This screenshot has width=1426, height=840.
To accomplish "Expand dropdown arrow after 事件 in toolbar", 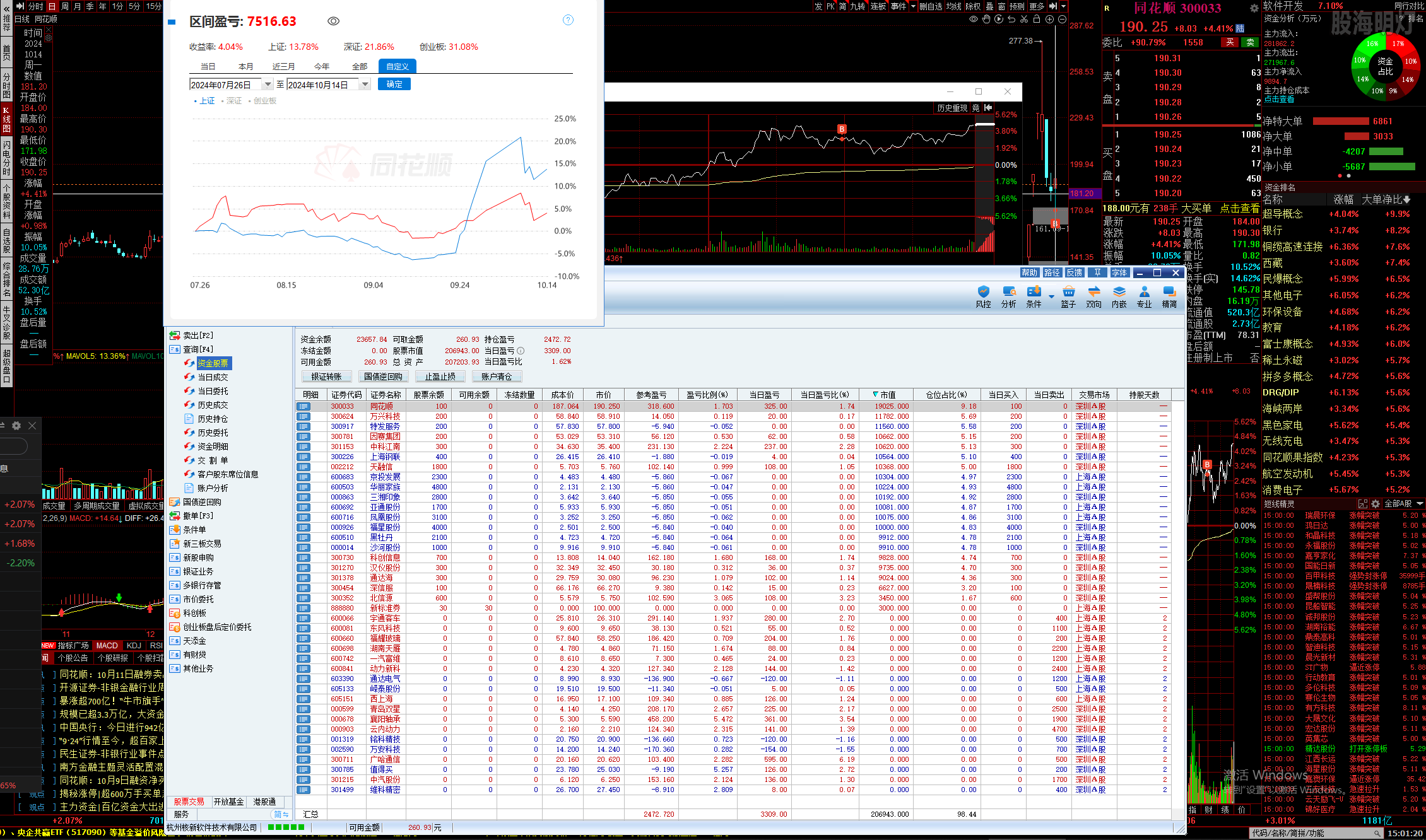I will (x=913, y=6).
